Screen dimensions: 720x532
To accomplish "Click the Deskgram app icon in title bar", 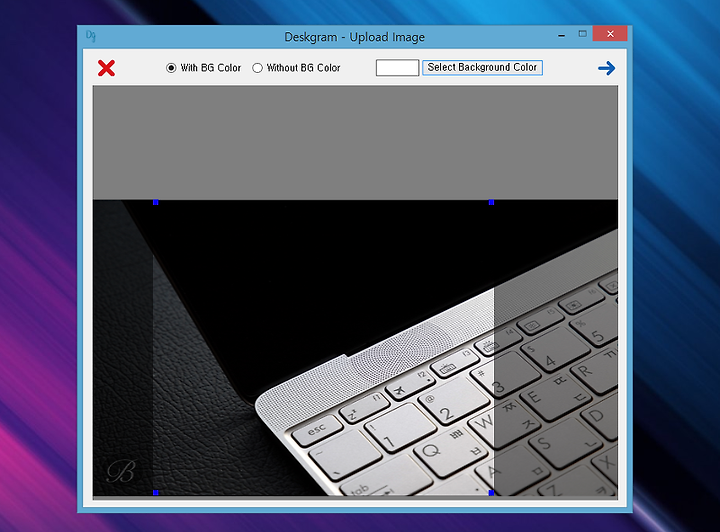I will (x=90, y=36).
